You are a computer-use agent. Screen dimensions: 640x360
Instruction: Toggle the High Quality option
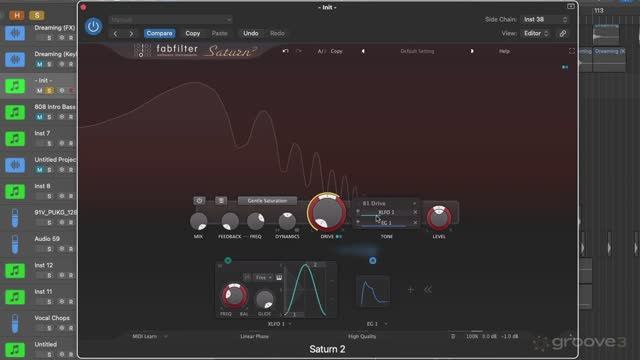(362, 337)
